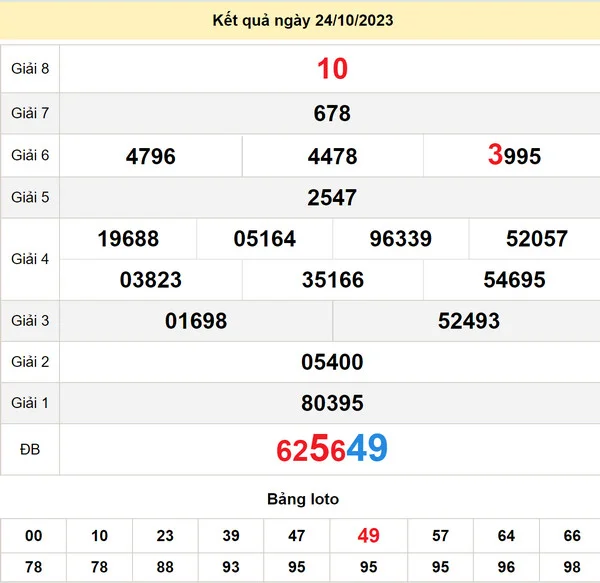Click the Giải 3 number 01698
This screenshot has height=583, width=600.
[x=196, y=321]
